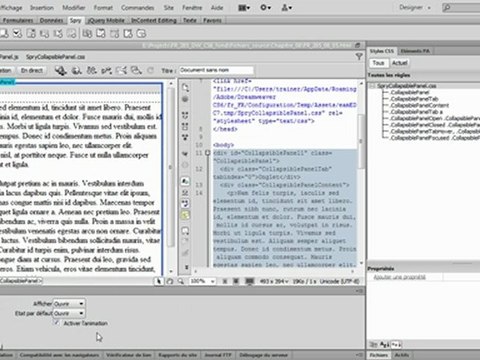The width and height of the screenshot is (480, 360).
Task: Toggle mobile size view in status bar
Action: click(225, 281)
